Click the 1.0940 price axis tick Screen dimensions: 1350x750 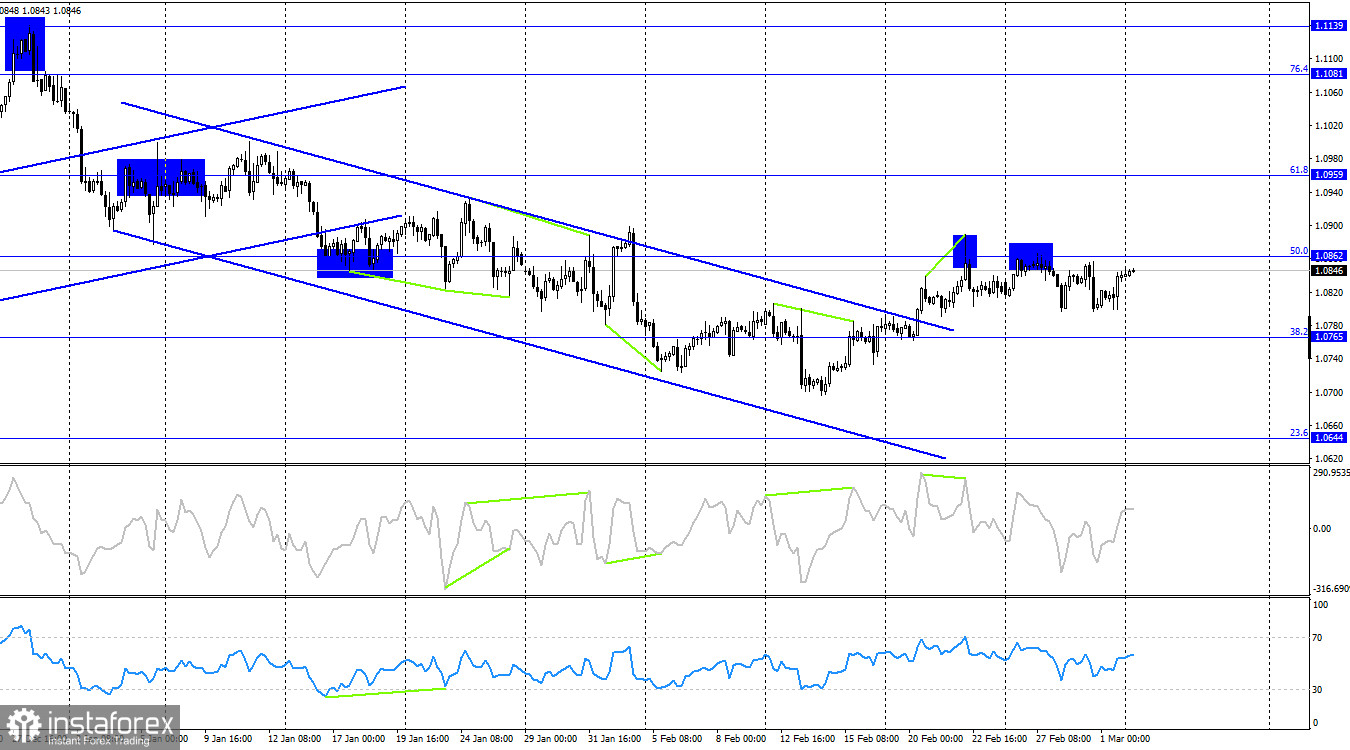click(x=1330, y=193)
